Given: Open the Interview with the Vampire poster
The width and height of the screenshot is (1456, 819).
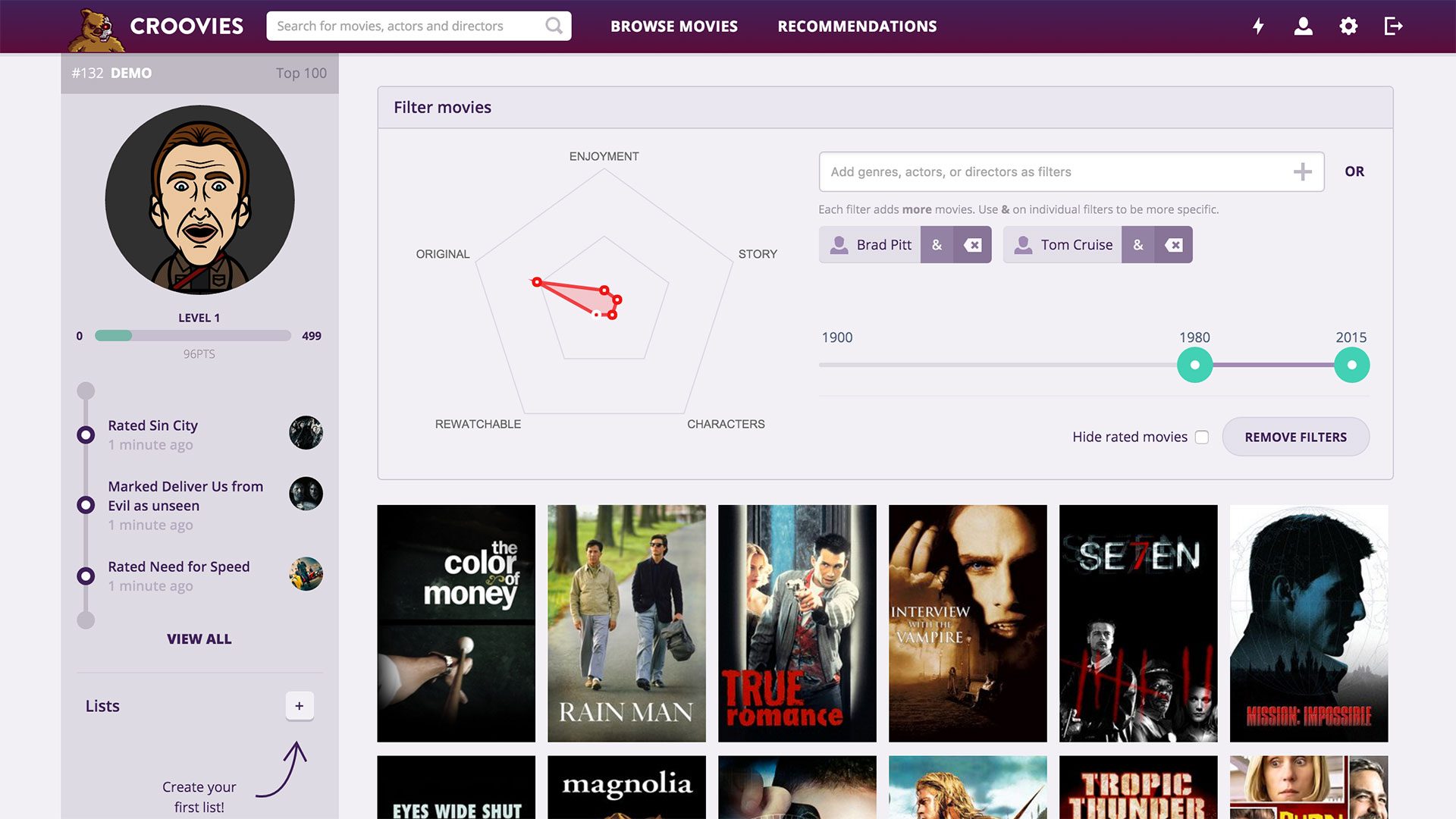Looking at the screenshot, I should click(x=968, y=623).
